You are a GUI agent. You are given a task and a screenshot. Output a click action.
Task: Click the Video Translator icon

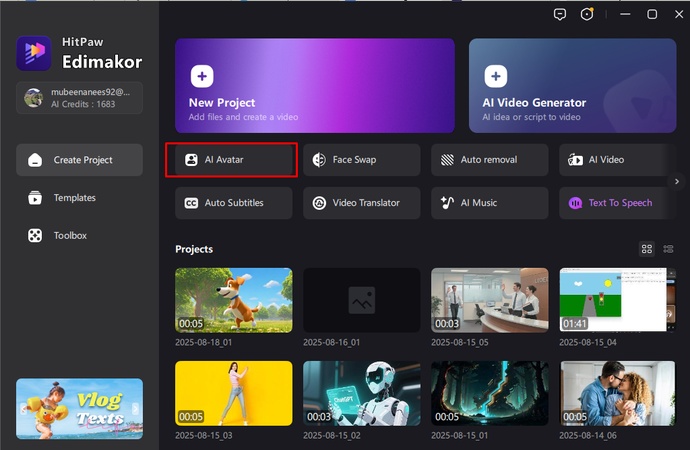pos(319,203)
